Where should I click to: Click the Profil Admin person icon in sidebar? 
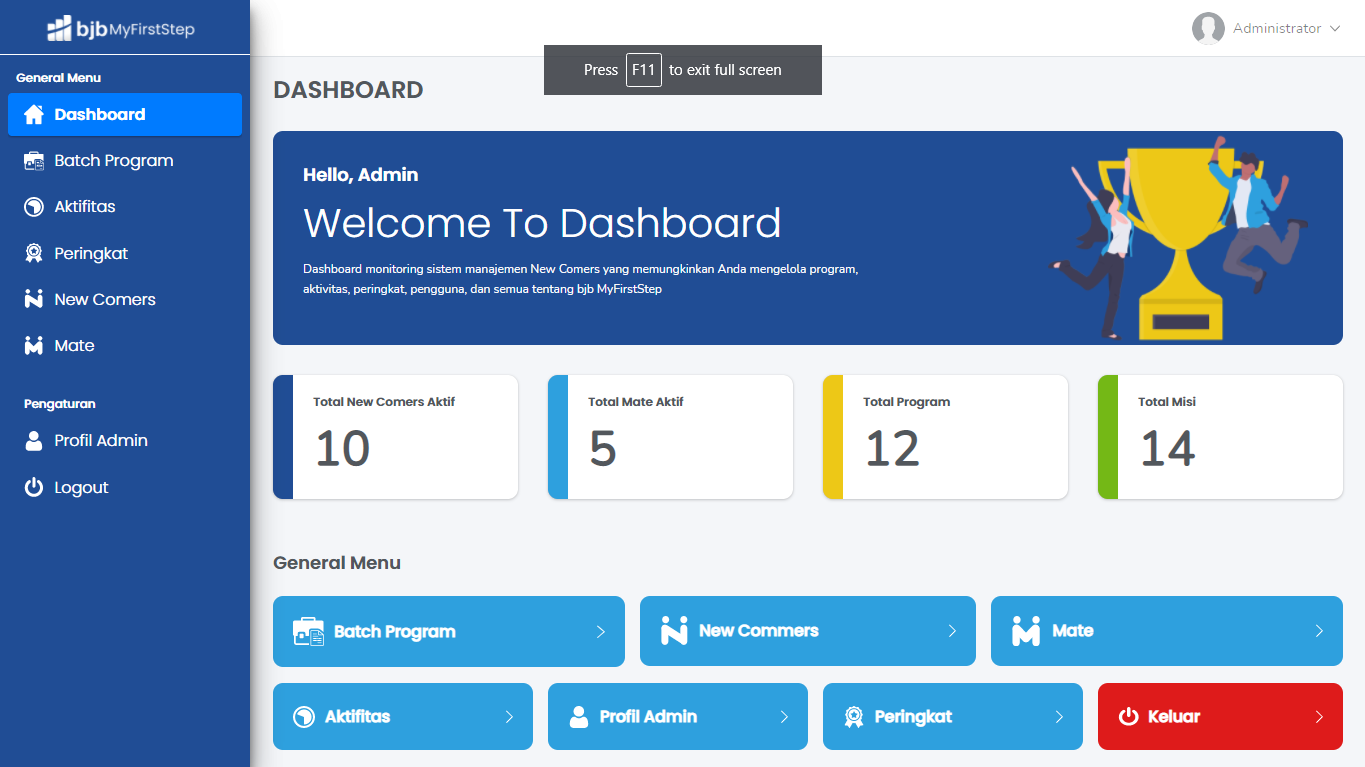[34, 441]
